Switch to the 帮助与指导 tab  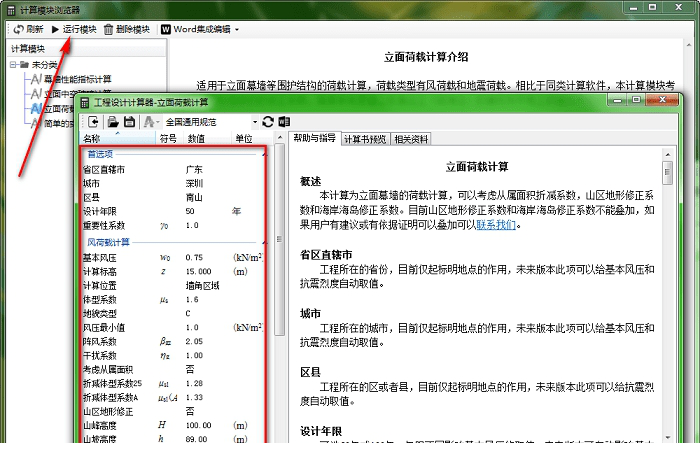(314, 138)
